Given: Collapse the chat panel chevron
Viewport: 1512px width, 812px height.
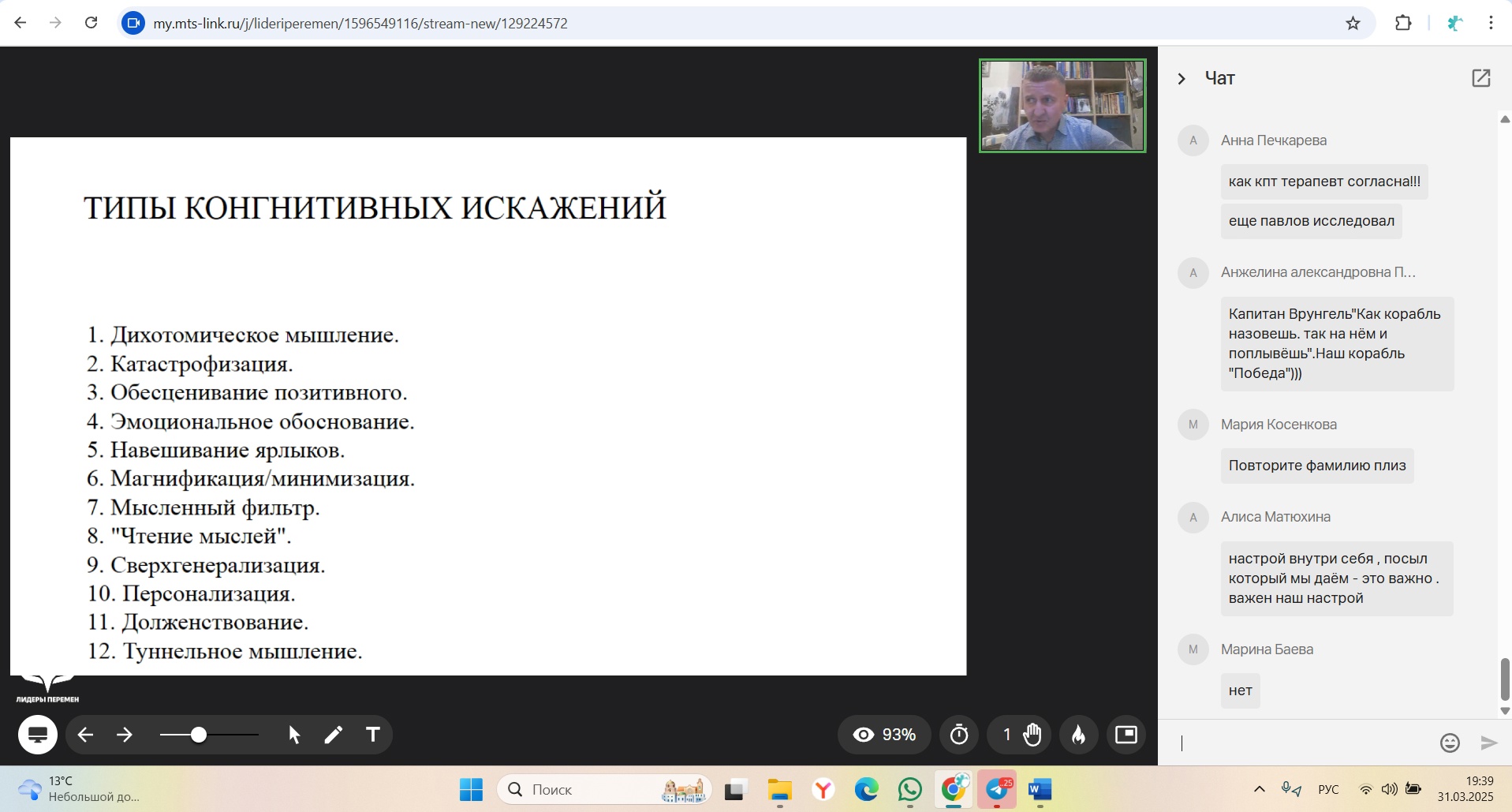Looking at the screenshot, I should pos(1181,79).
